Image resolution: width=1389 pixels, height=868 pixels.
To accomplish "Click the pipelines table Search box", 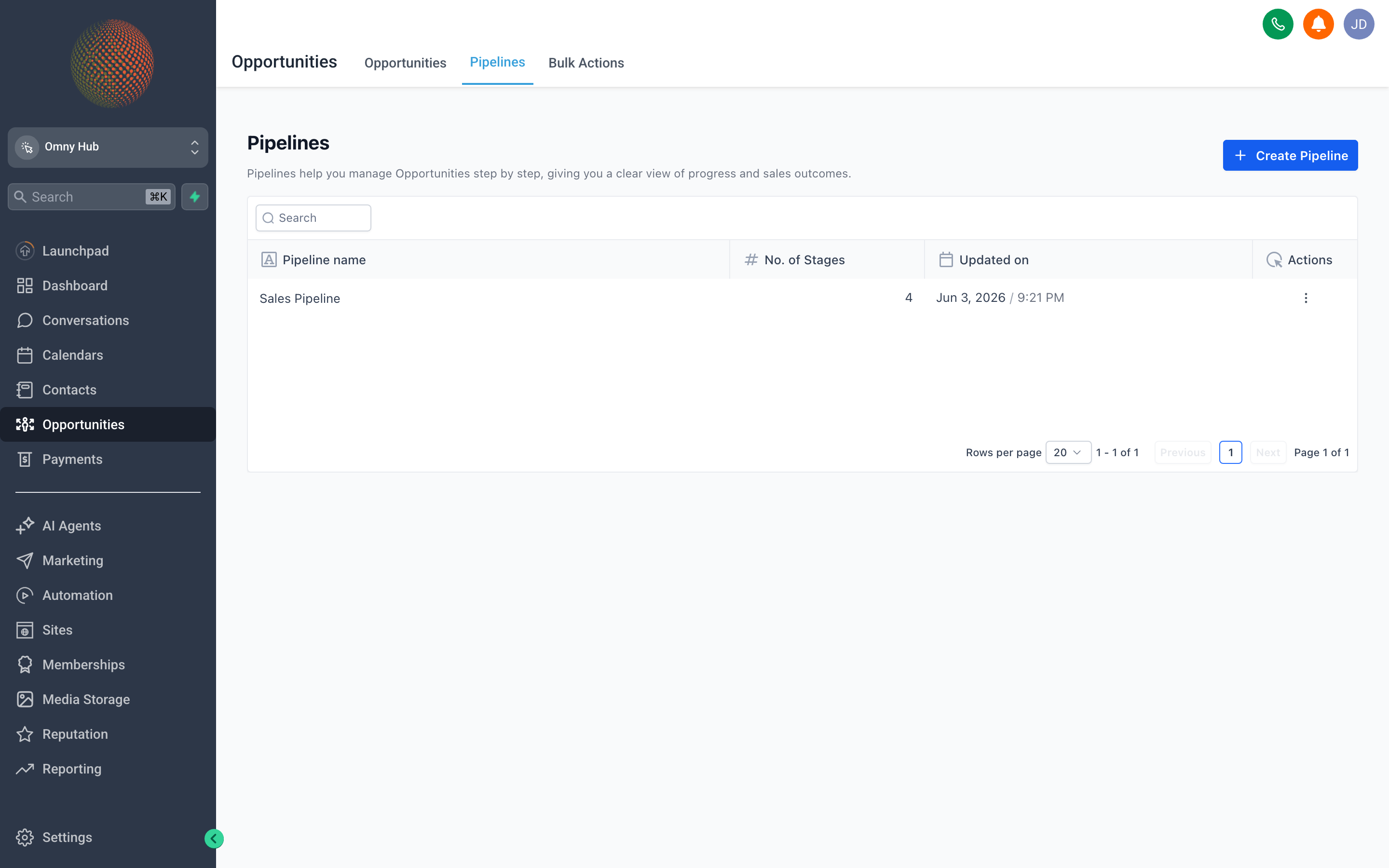I will 313,218.
